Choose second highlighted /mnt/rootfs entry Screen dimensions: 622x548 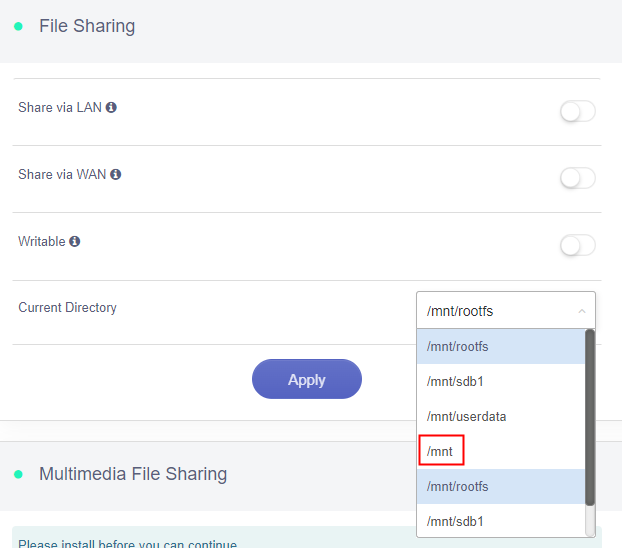pyautogui.click(x=499, y=487)
